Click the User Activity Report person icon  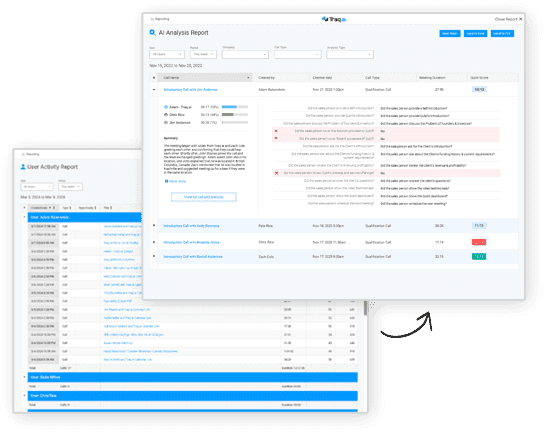pos(23,167)
